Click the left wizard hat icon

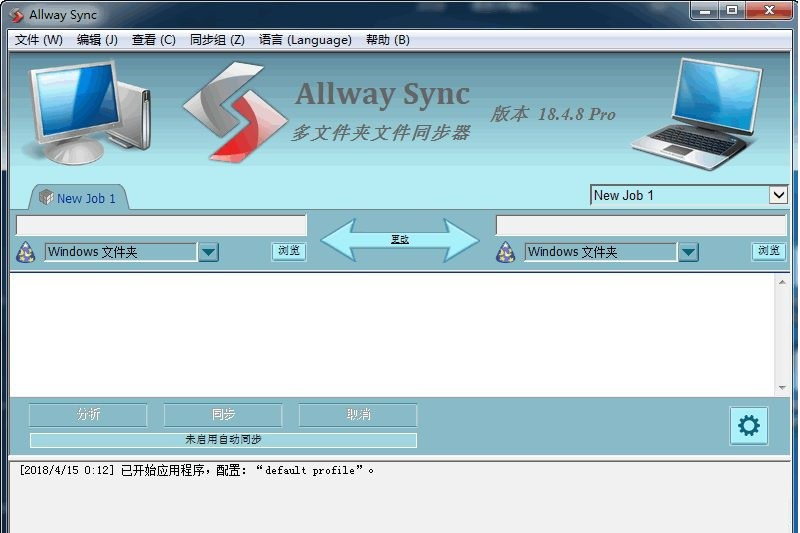tap(26, 252)
